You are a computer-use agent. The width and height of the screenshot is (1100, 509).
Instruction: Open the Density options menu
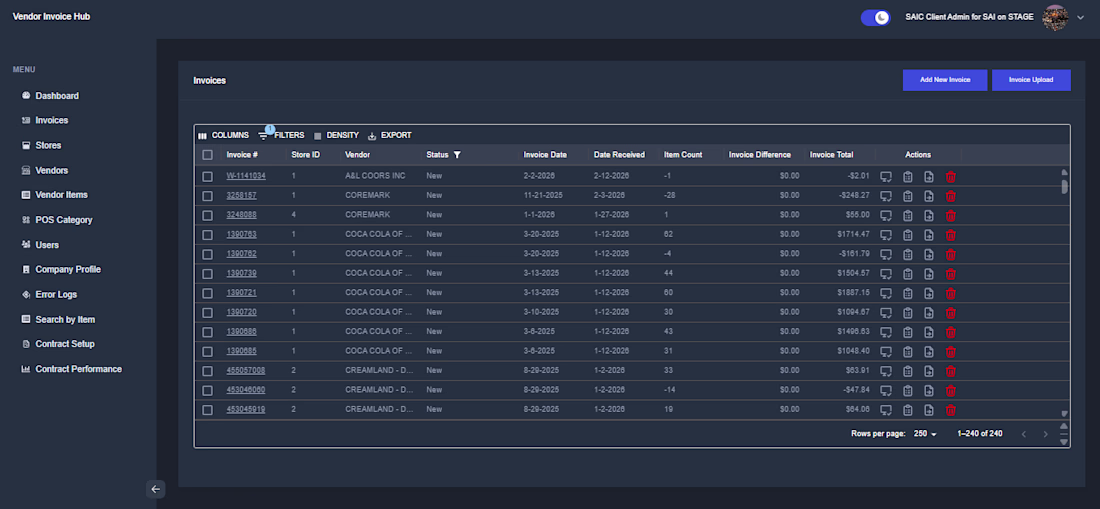coord(336,135)
